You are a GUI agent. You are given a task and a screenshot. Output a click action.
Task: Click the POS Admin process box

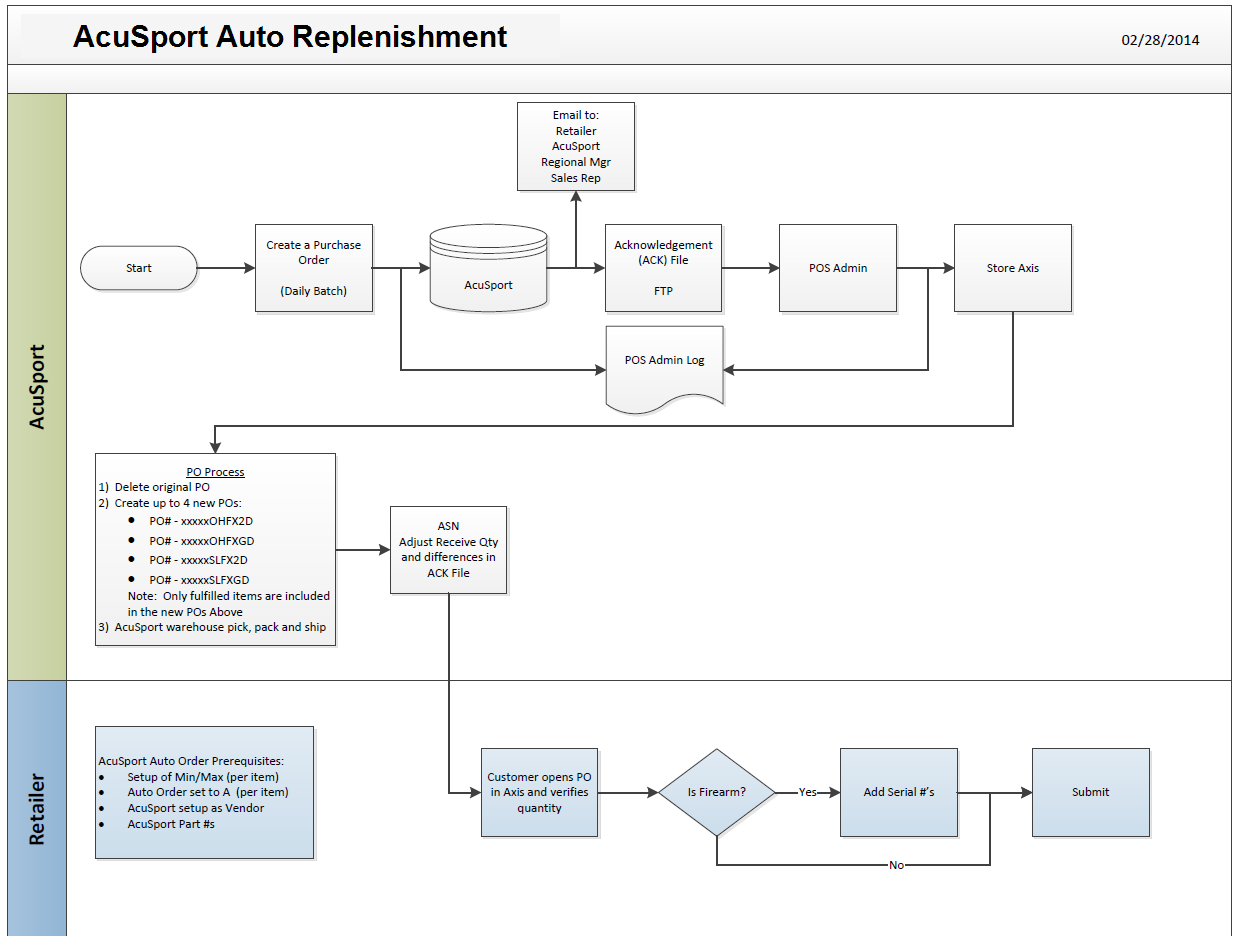coord(838,268)
